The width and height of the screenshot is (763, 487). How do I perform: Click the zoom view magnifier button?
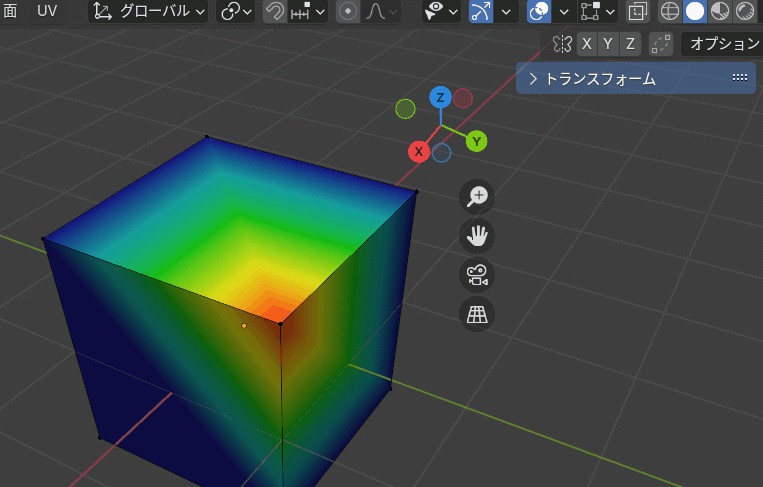477,197
